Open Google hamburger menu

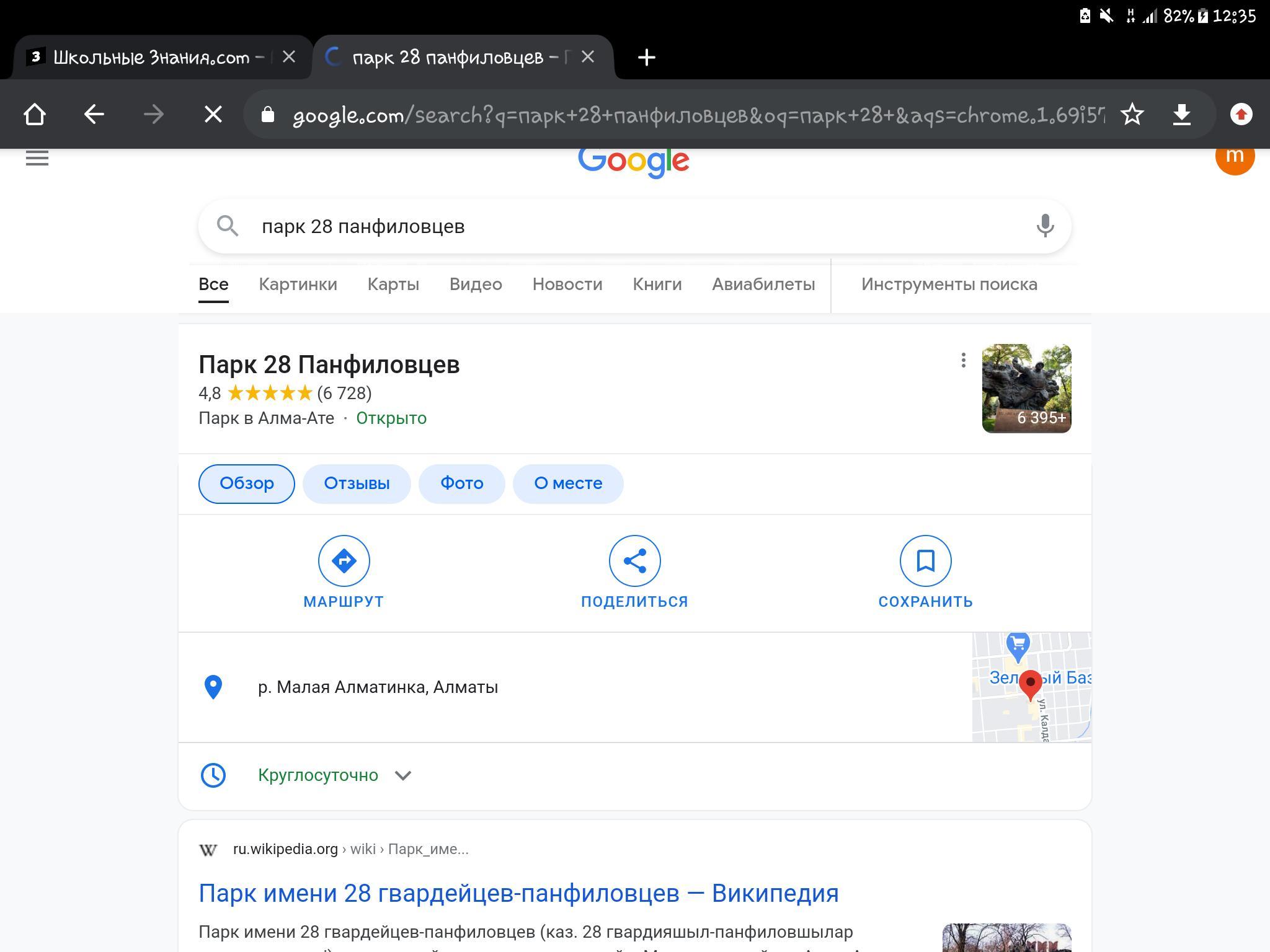(x=37, y=158)
